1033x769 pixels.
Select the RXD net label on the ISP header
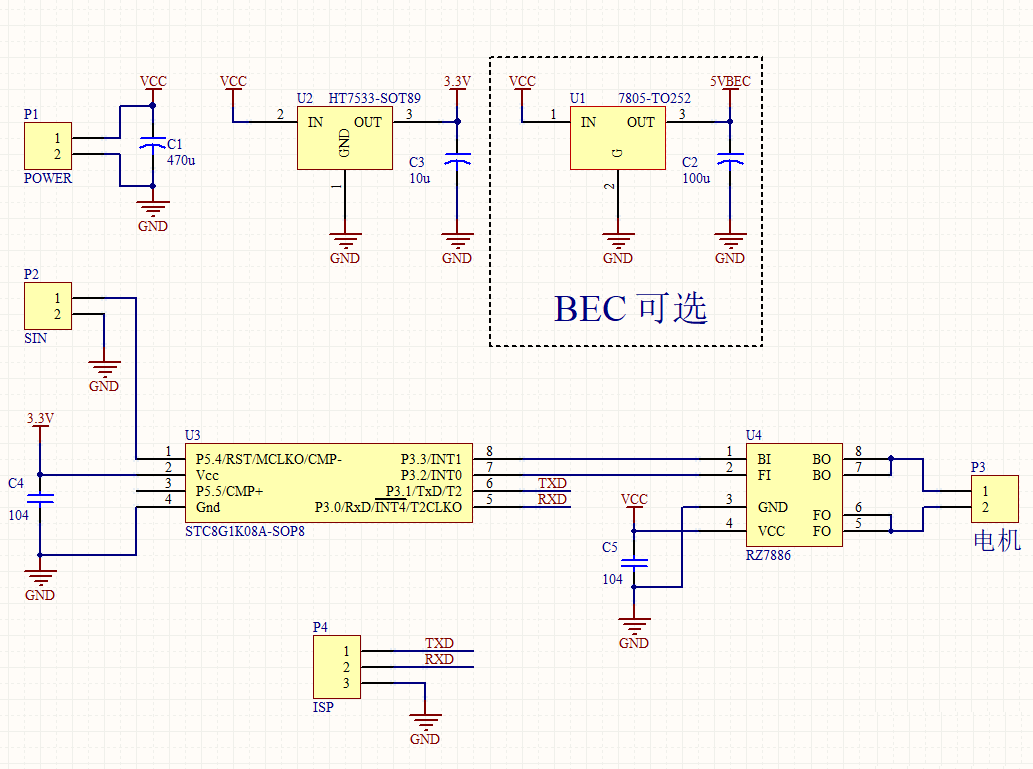(439, 660)
